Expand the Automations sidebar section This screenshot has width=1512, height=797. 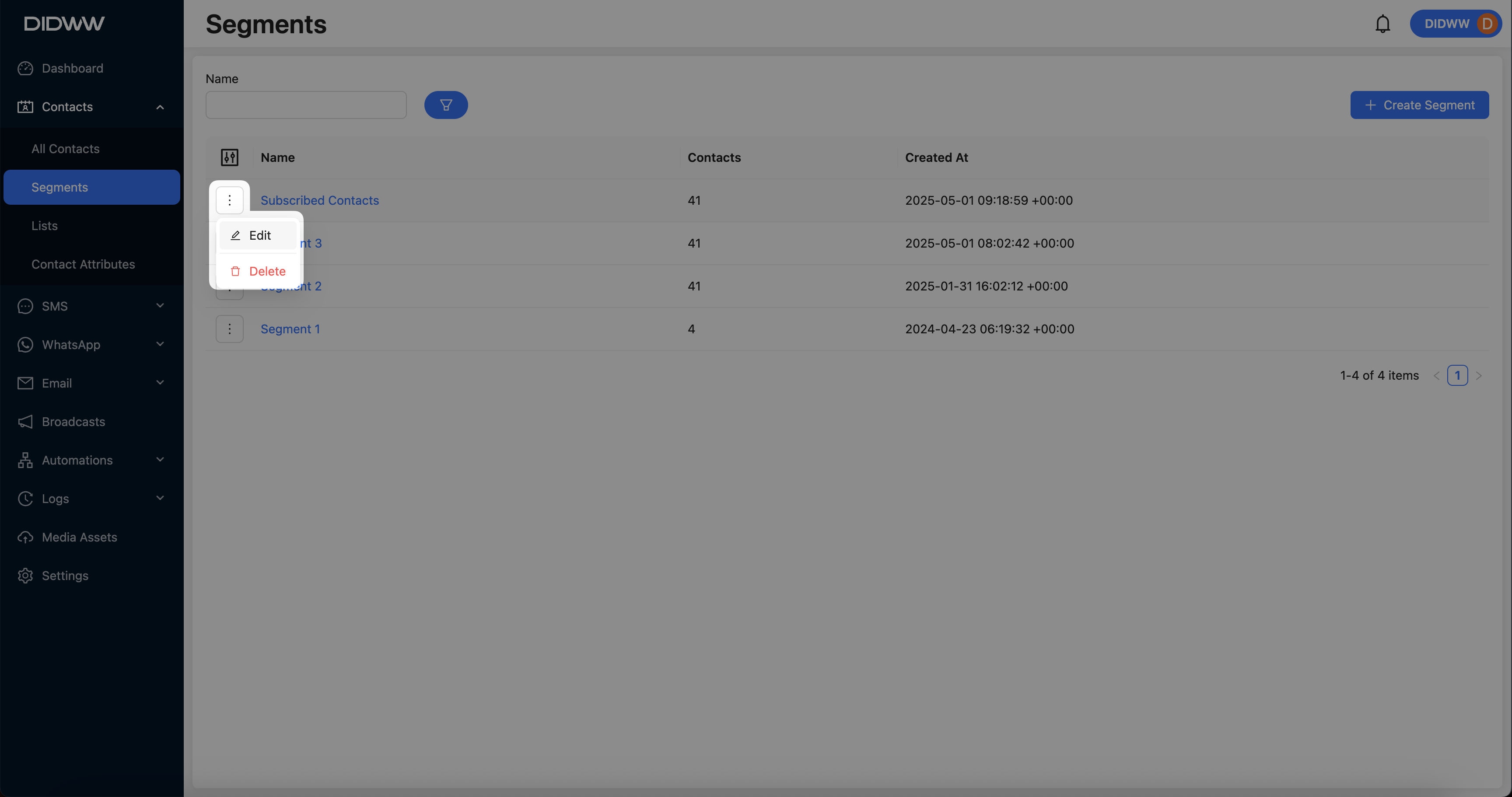coord(91,460)
